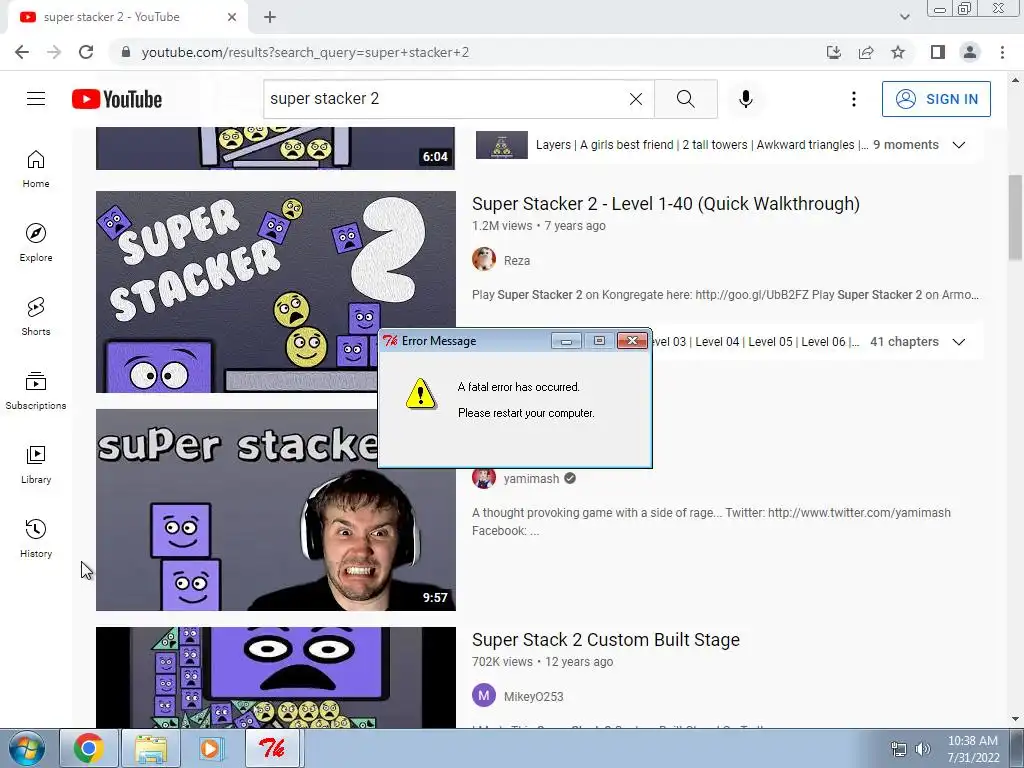Screen dimensions: 1024x768
Task: Click '702K views • 12 years ago' text
Action: [542, 662]
